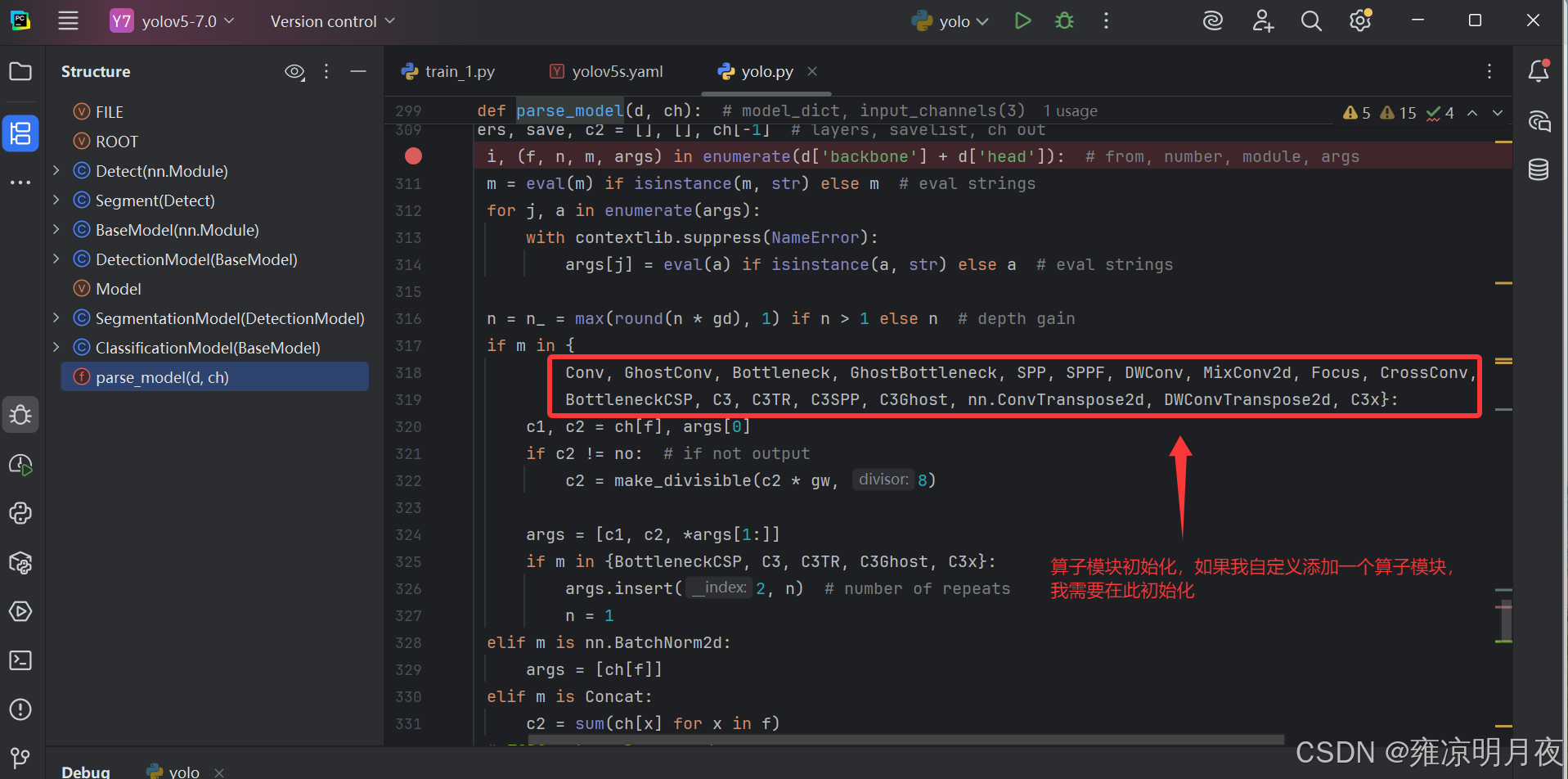1568x779 pixels.
Task: Click line number 317 in gutter
Action: coord(408,345)
